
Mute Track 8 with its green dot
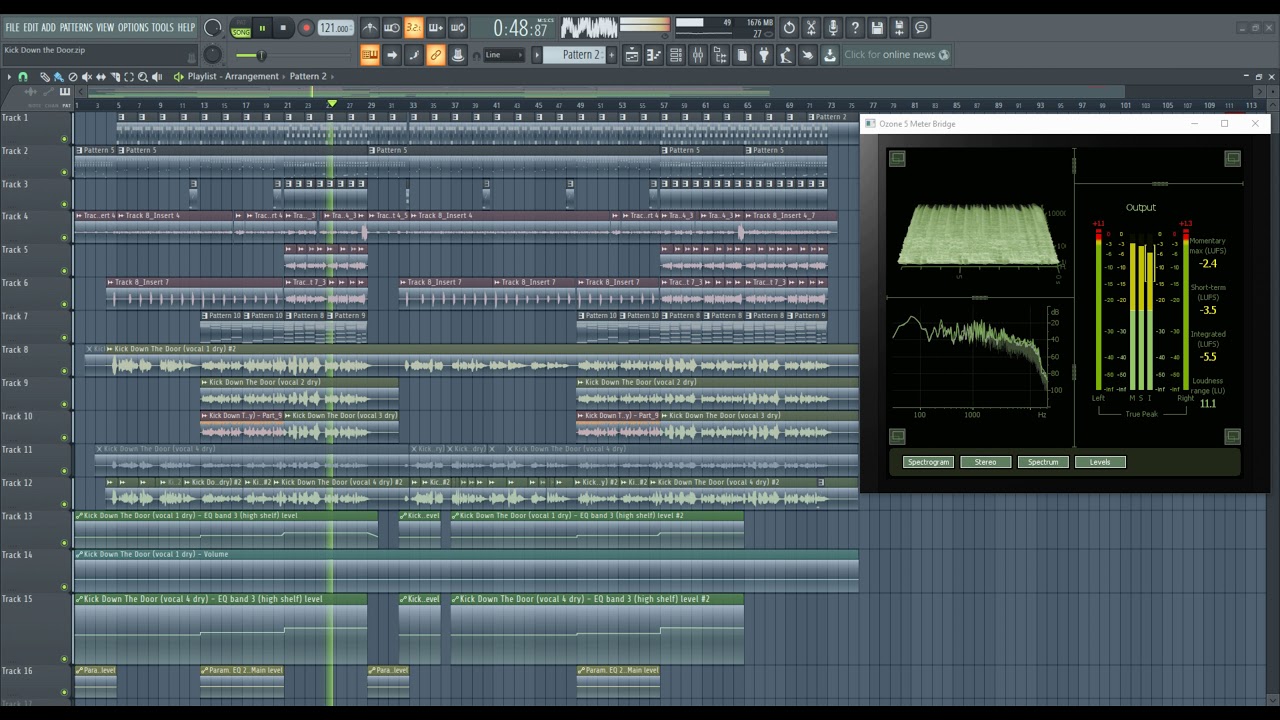click(x=65, y=371)
